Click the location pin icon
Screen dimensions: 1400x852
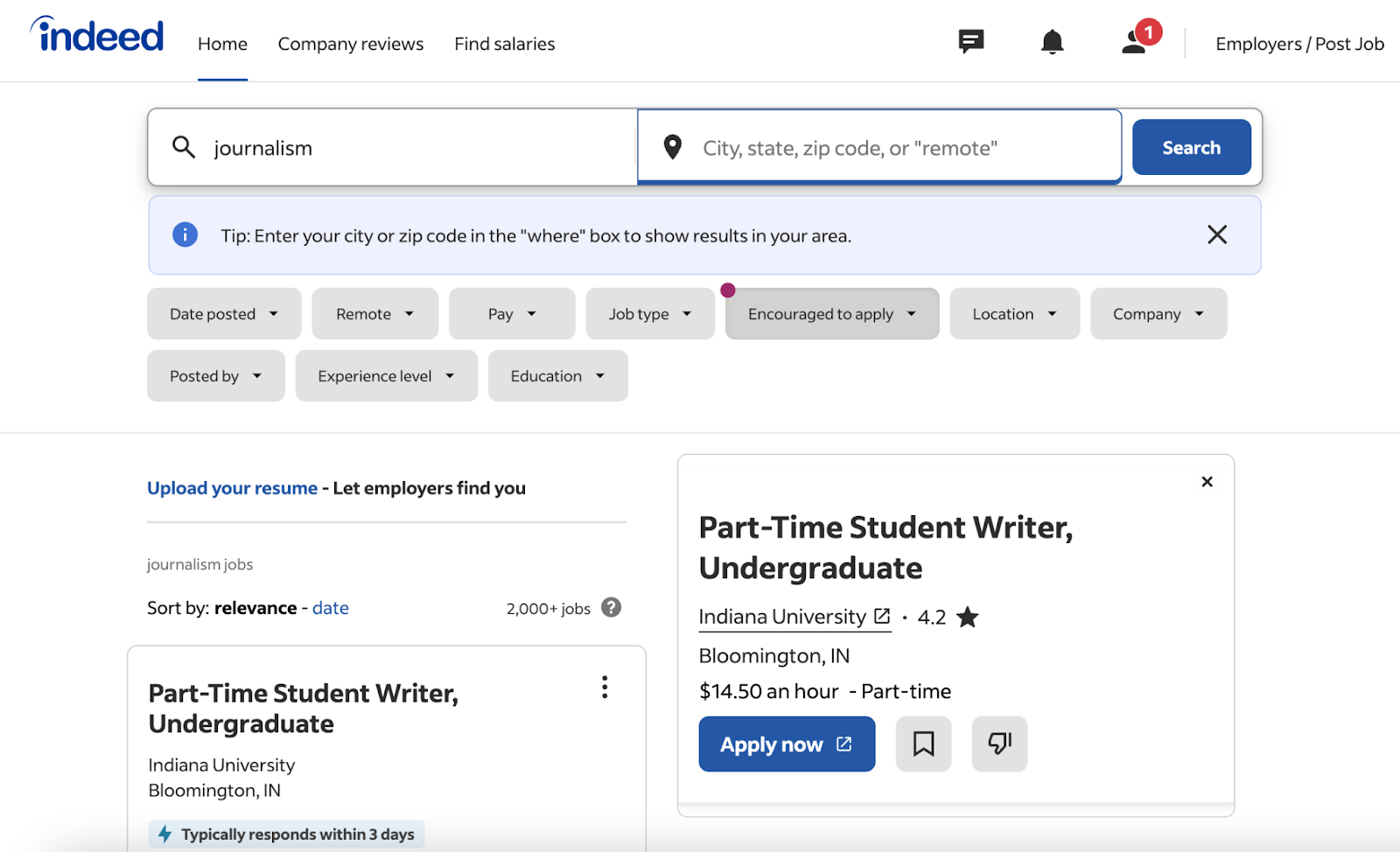[672, 147]
